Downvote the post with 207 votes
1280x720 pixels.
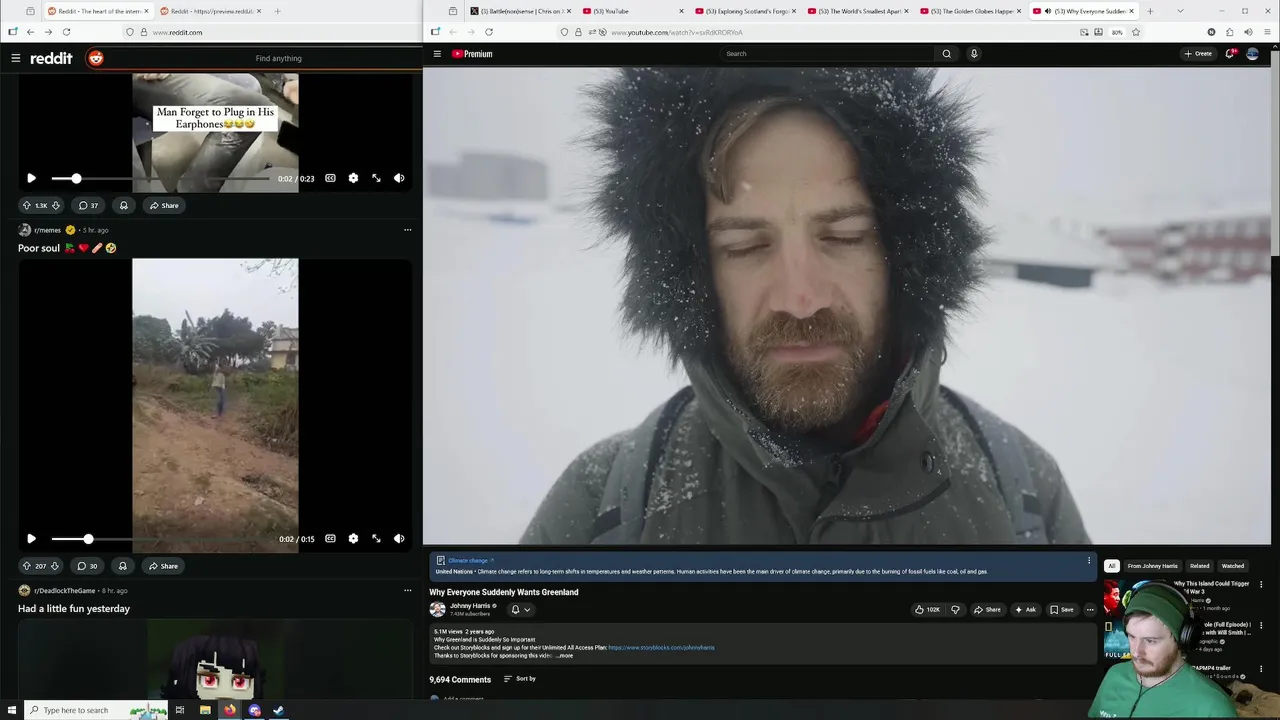click(x=54, y=566)
